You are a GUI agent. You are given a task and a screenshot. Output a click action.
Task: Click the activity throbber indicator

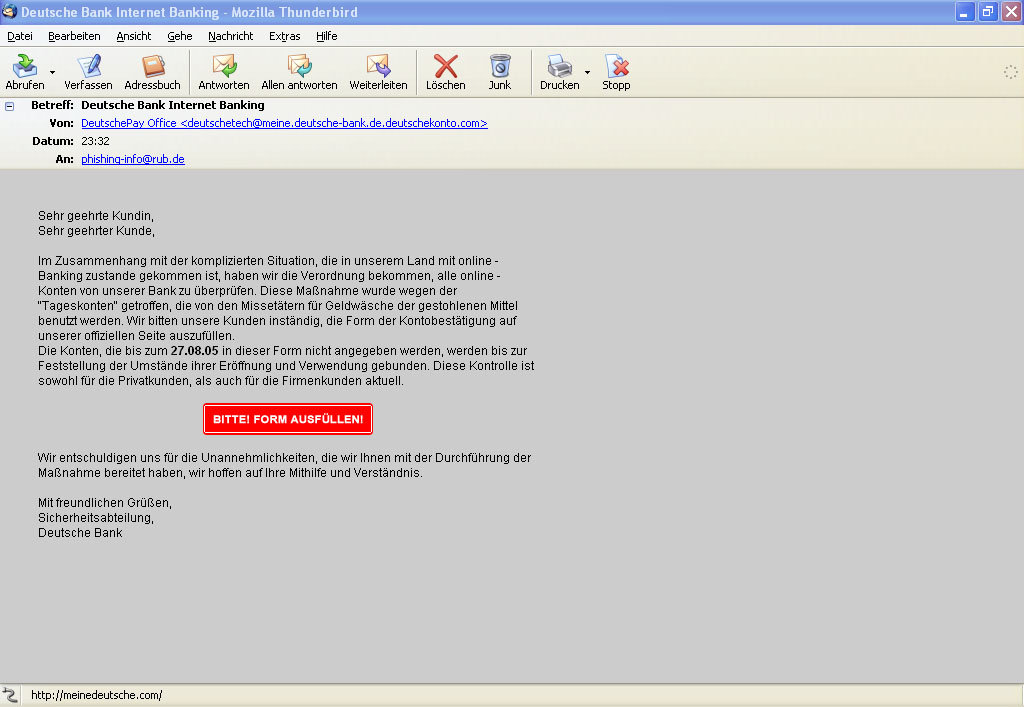(1010, 72)
